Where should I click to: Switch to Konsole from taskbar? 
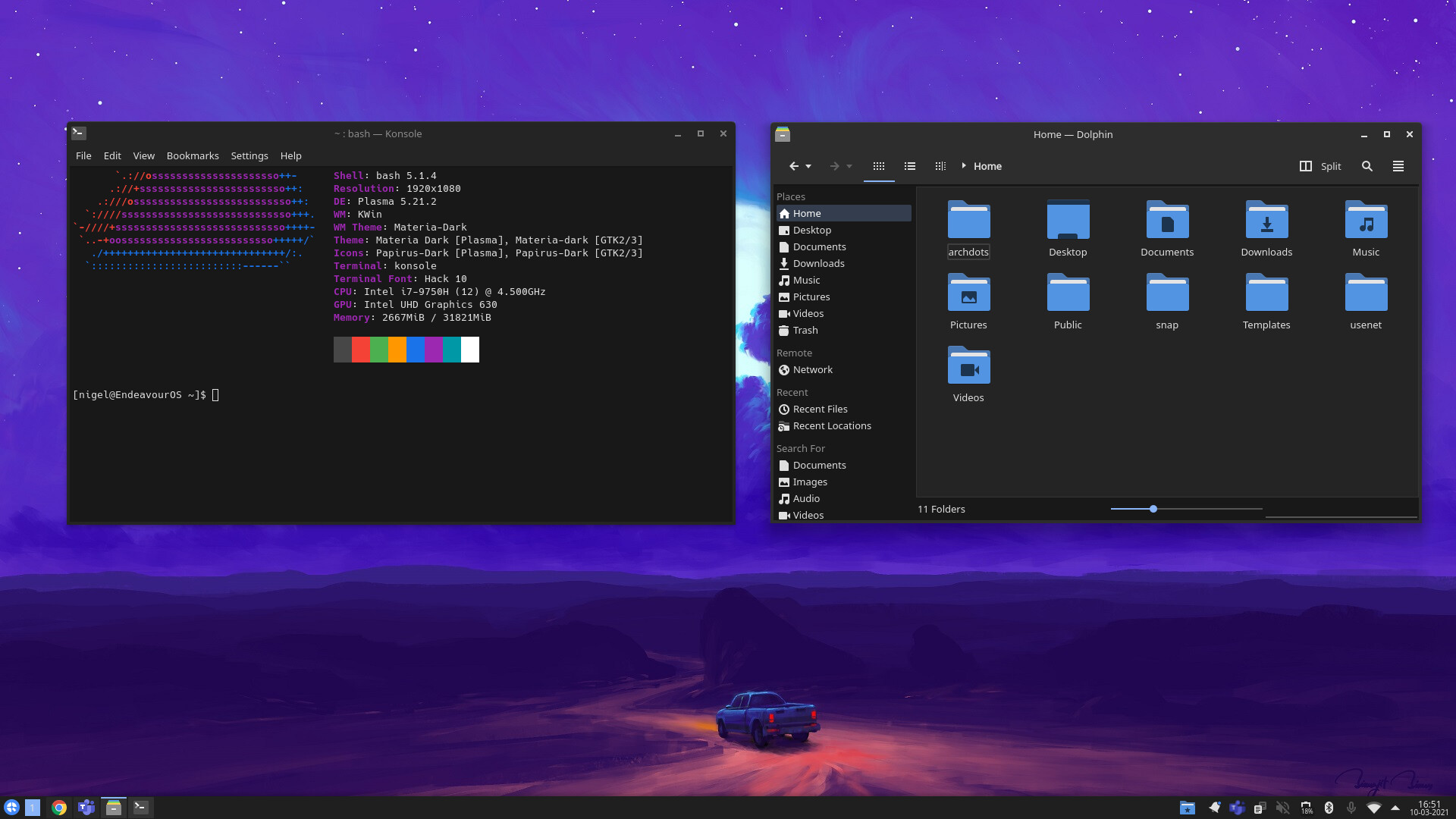[141, 808]
